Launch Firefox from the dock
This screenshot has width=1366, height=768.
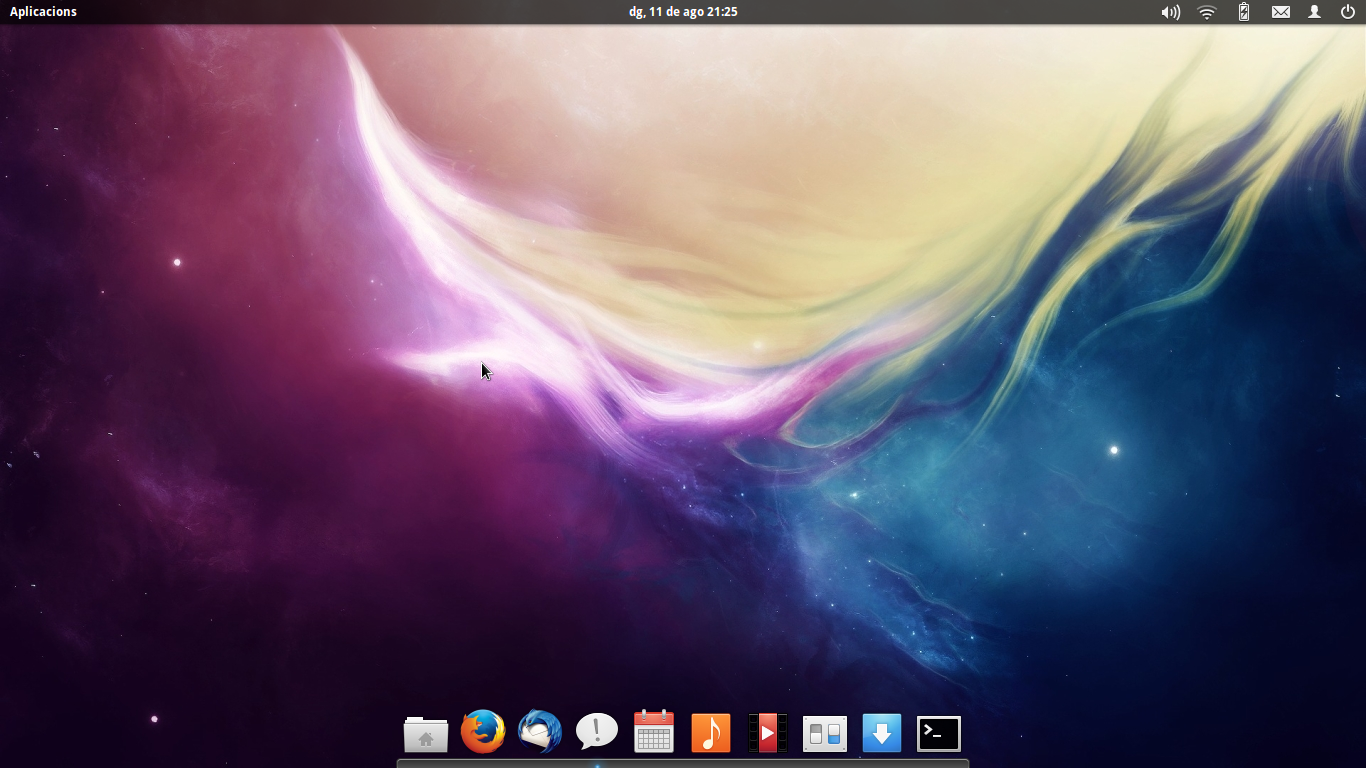click(x=483, y=732)
